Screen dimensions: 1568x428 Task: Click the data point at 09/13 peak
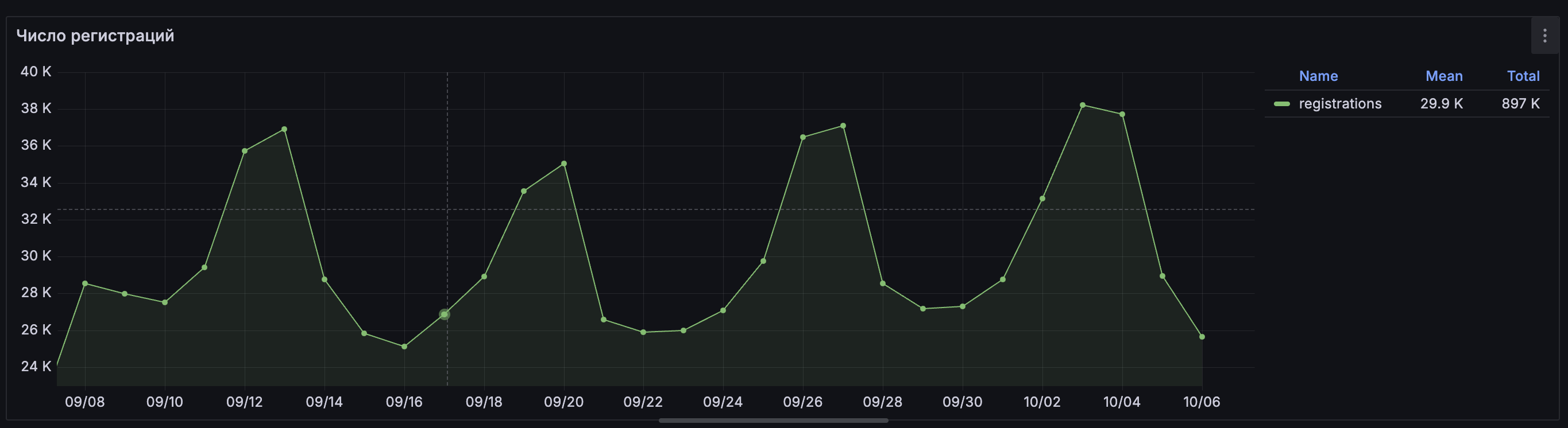tap(284, 130)
